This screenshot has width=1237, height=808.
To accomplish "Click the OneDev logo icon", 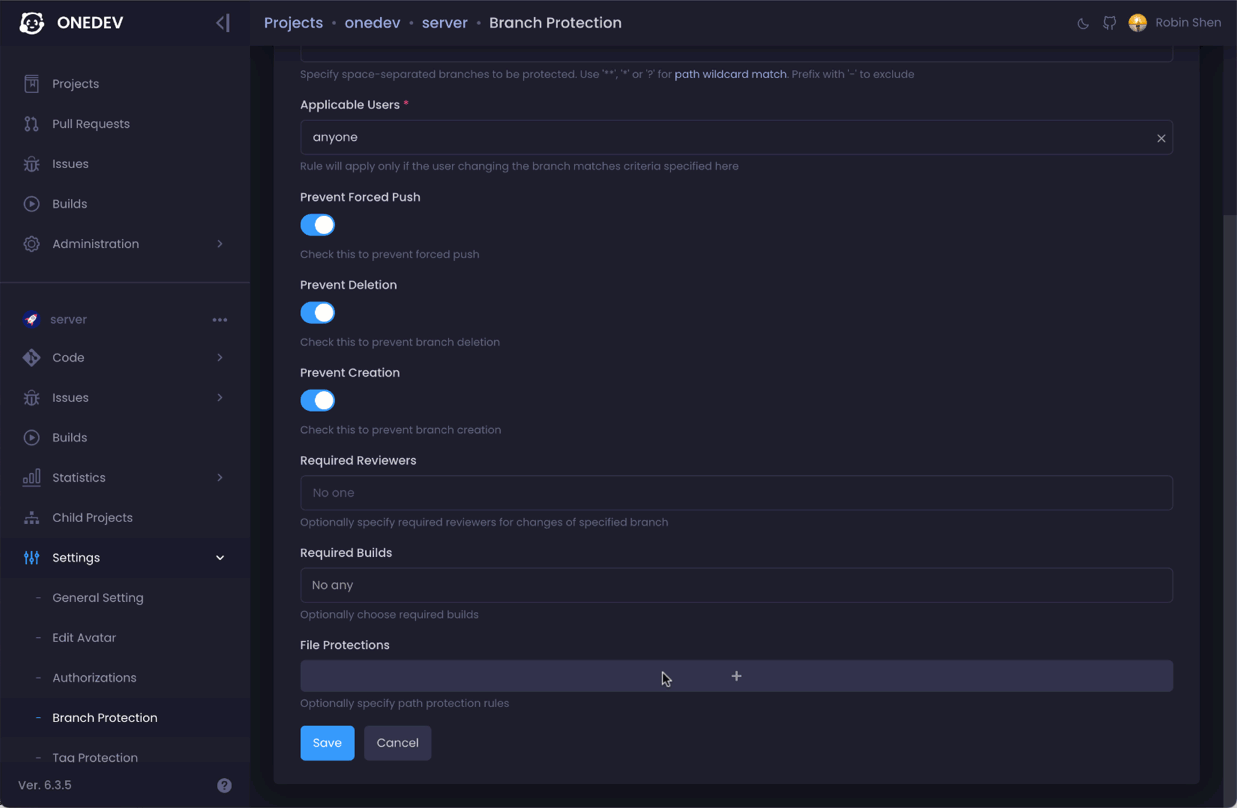I will [32, 23].
